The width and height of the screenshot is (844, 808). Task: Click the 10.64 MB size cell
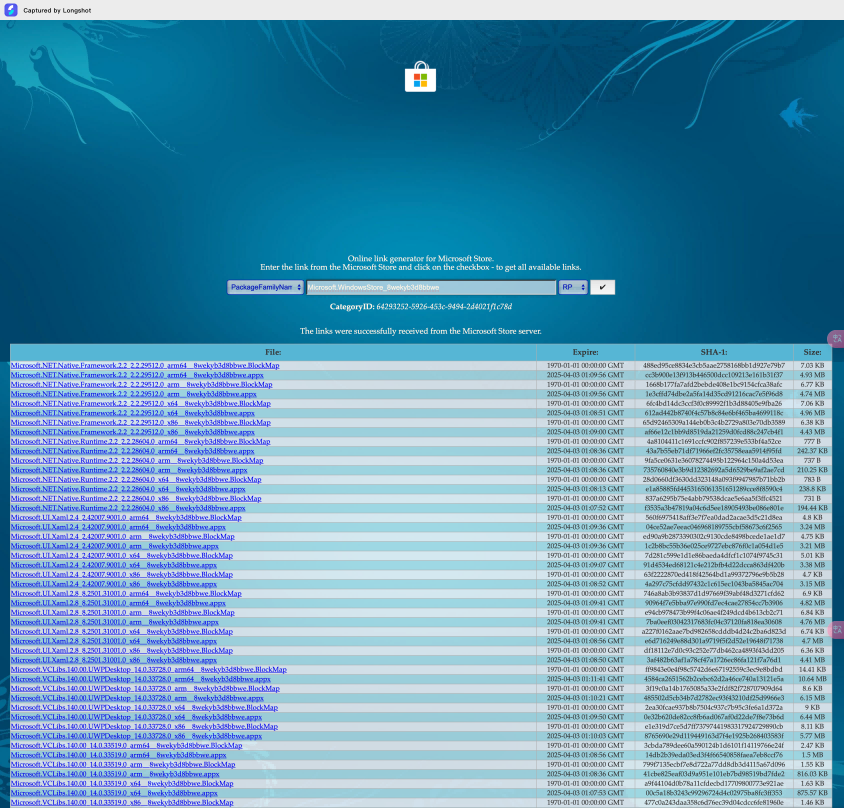[x=812, y=679]
